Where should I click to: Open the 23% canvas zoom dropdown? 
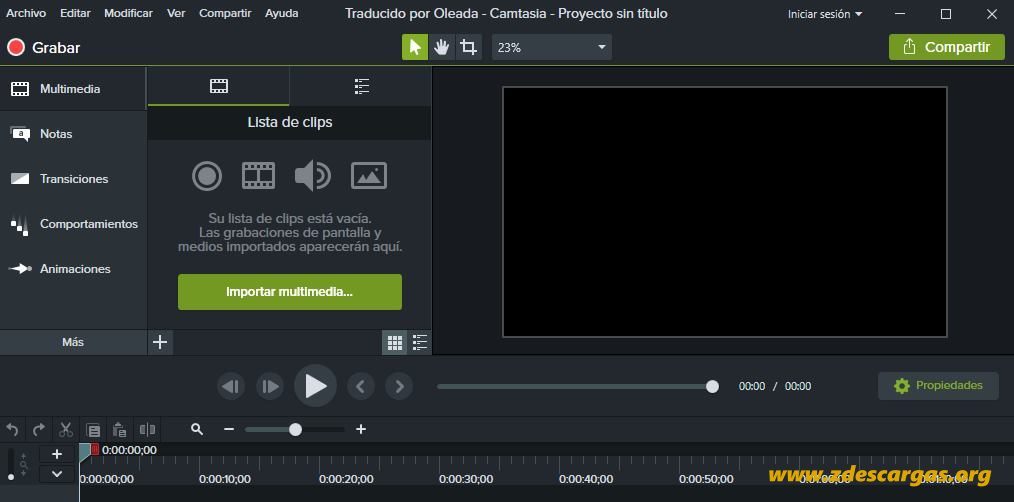click(552, 47)
